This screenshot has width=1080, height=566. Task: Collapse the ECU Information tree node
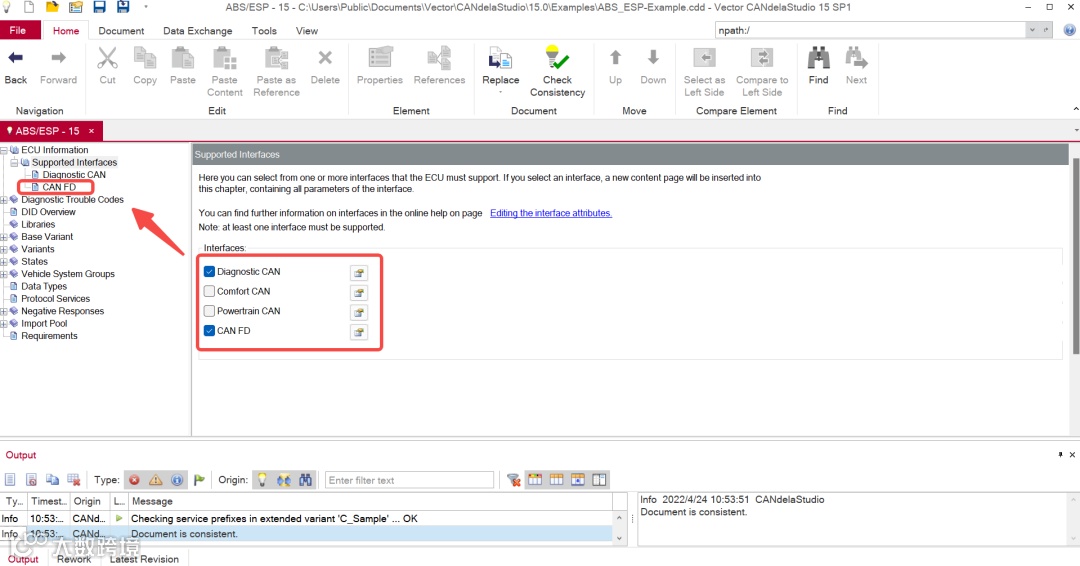[x=4, y=150]
